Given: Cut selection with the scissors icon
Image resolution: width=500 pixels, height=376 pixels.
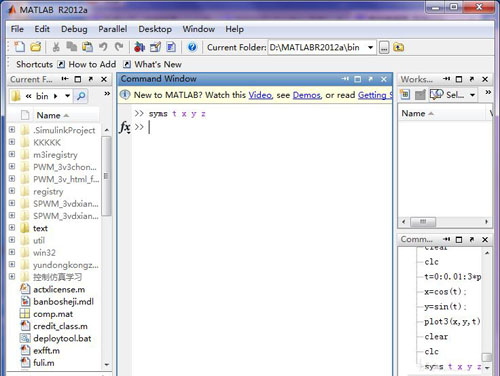Looking at the screenshot, I should click(x=56, y=47).
